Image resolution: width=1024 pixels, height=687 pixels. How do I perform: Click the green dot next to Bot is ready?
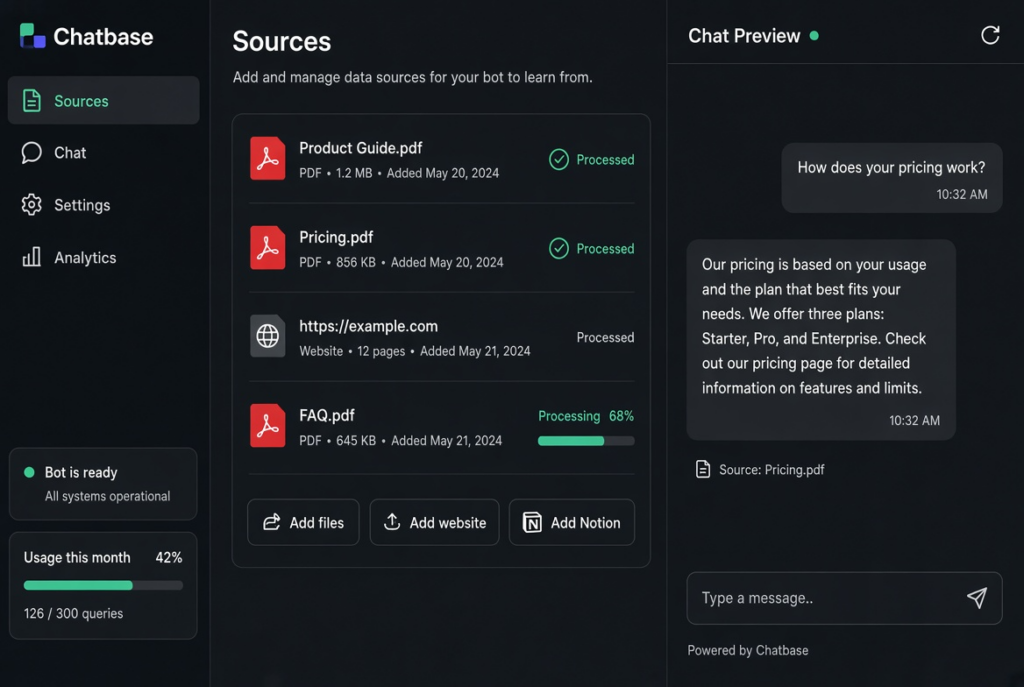[29, 472]
